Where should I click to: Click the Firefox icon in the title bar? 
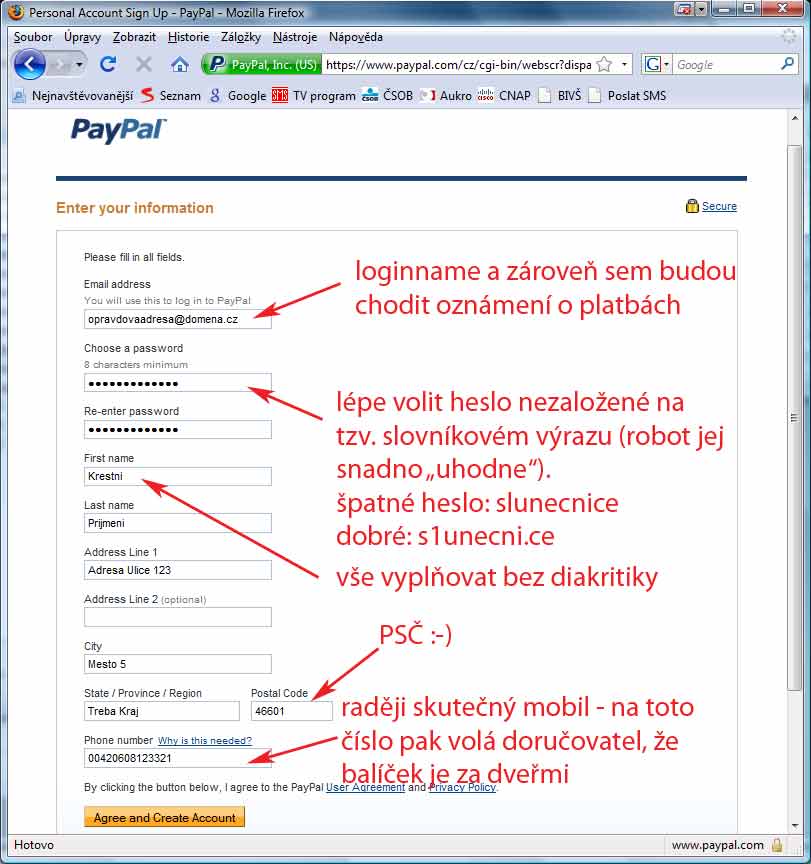coord(16,12)
